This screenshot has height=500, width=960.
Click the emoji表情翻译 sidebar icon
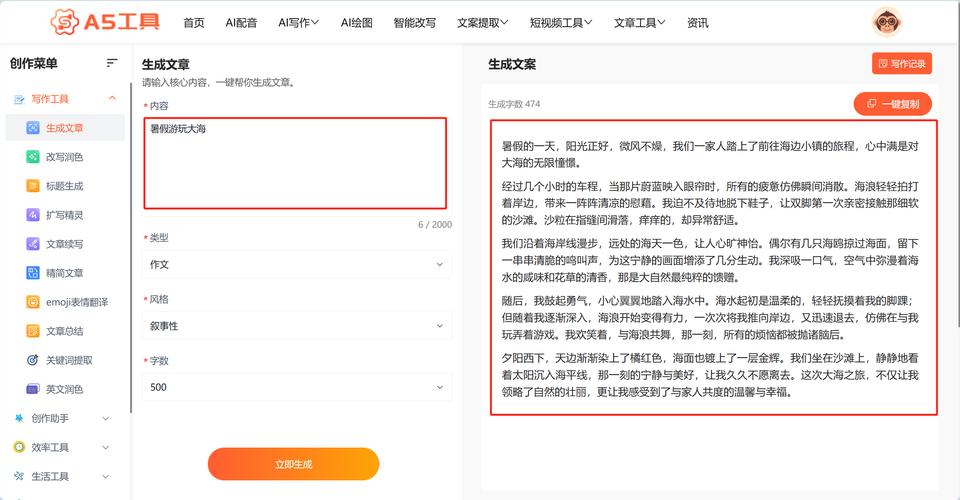coord(33,302)
